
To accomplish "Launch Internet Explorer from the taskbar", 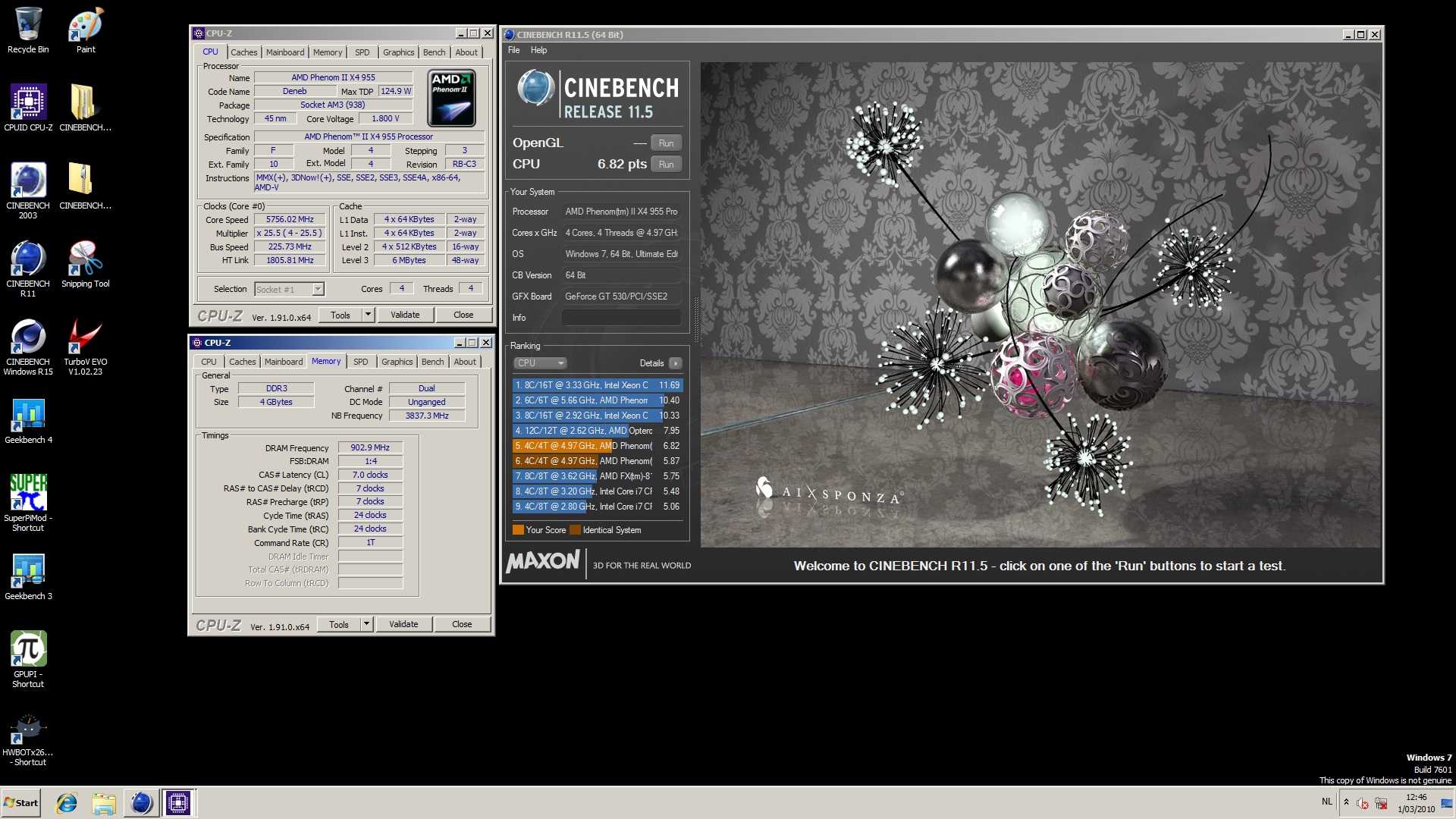I will pos(67,803).
